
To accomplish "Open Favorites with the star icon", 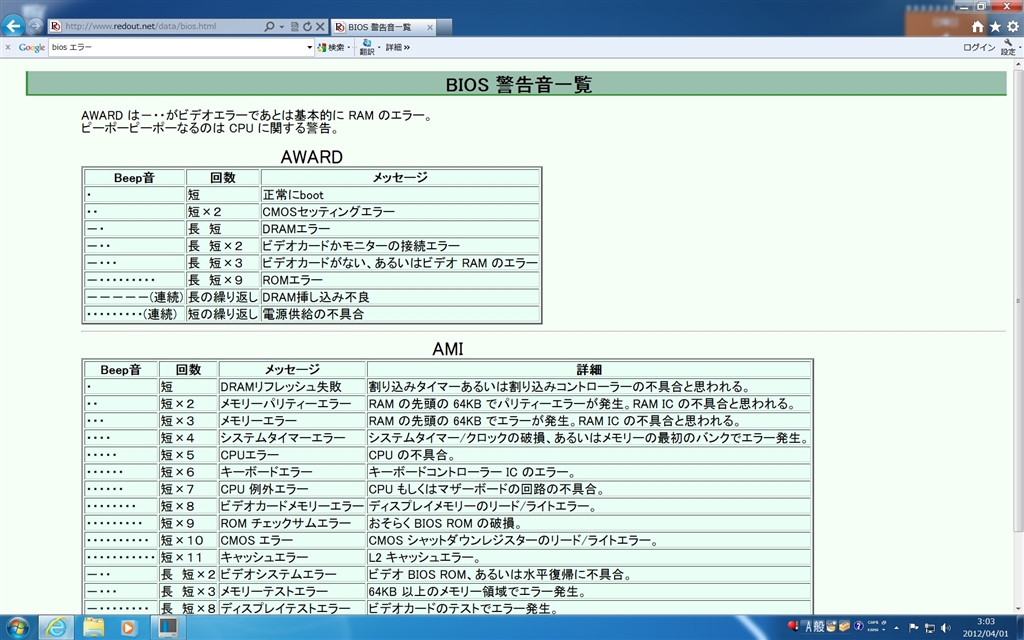I will 994,26.
